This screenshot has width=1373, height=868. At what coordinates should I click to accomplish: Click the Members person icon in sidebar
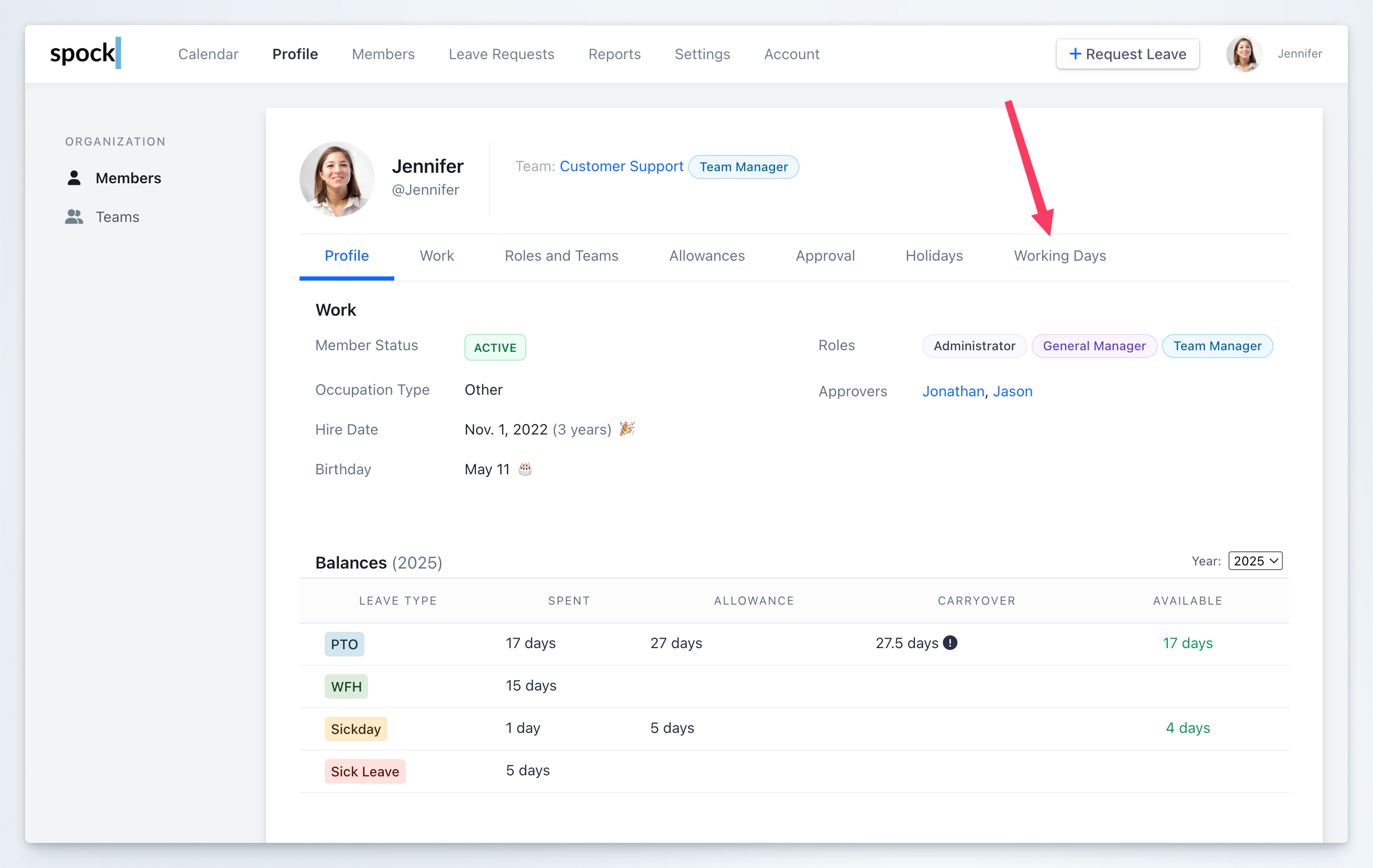coord(74,179)
